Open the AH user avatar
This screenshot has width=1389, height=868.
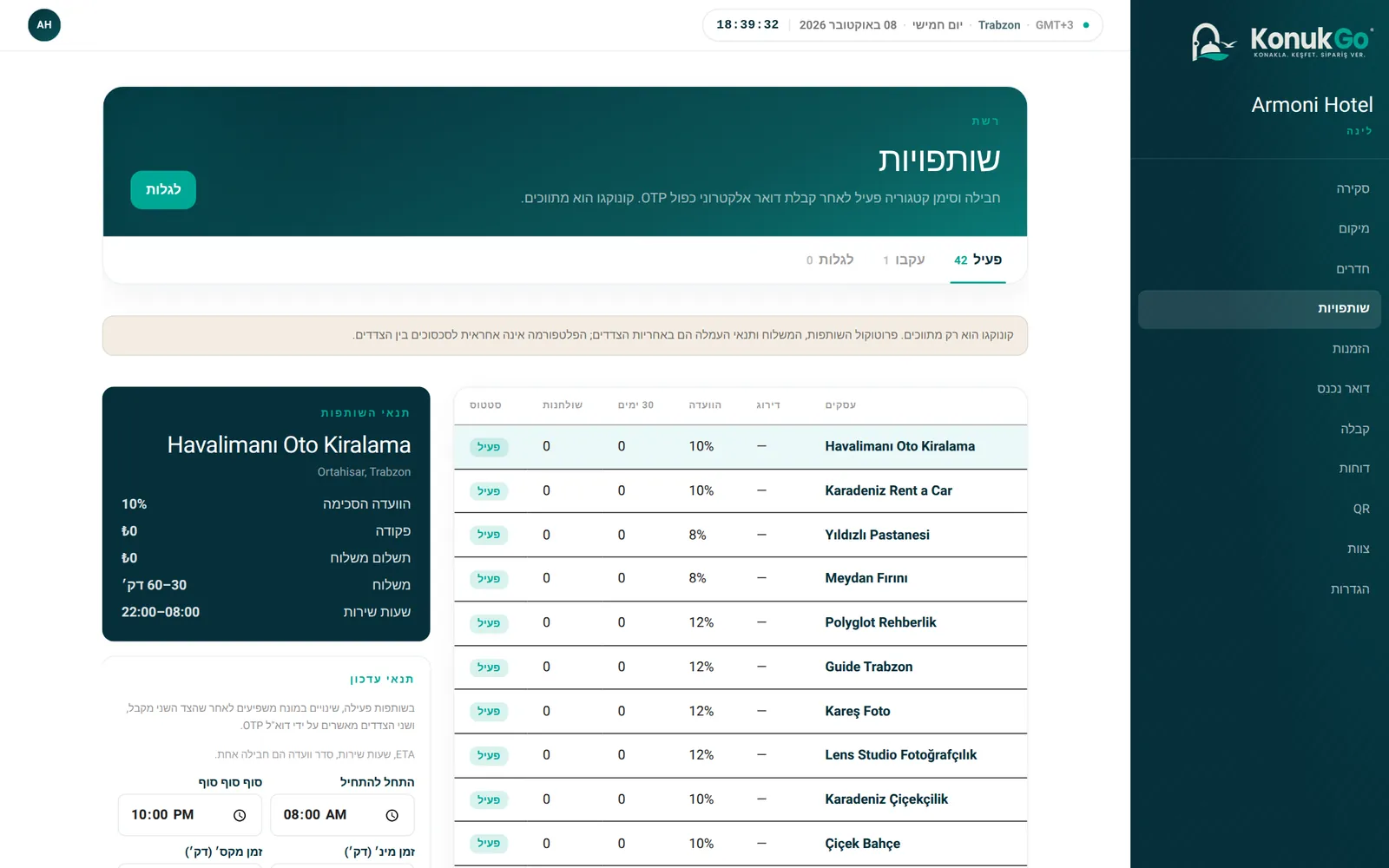click(44, 25)
